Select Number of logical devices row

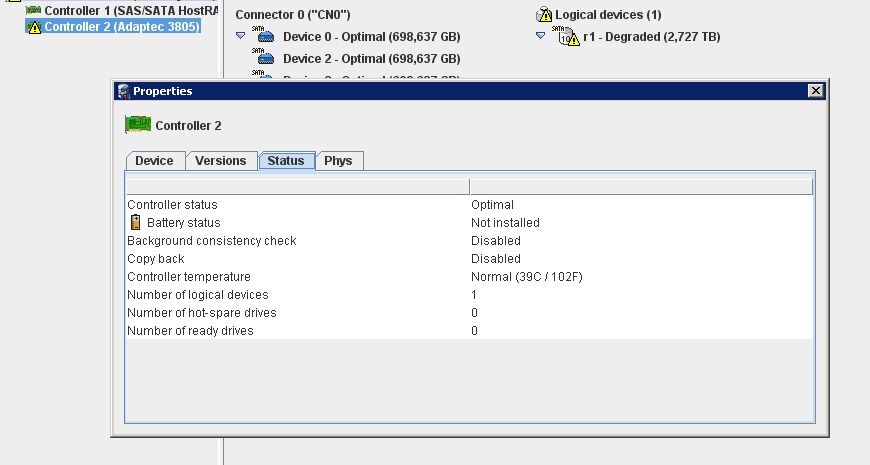click(469, 295)
